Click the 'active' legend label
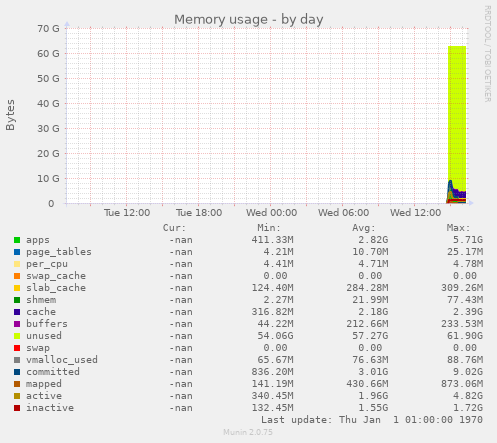Screen dimensions: 497x443 tap(44, 396)
